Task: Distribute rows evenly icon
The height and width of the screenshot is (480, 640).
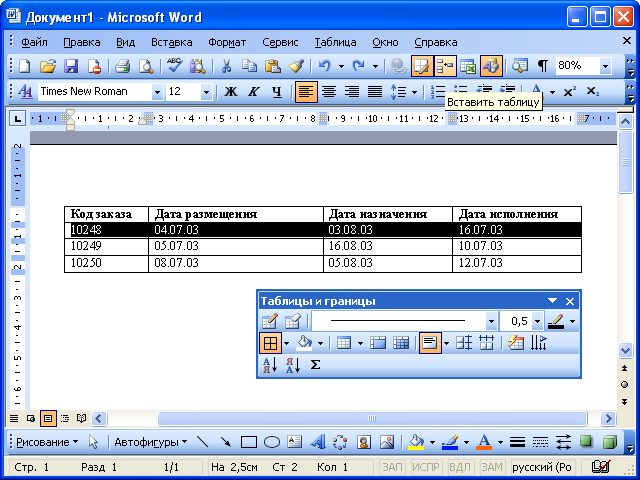Action: click(x=464, y=343)
